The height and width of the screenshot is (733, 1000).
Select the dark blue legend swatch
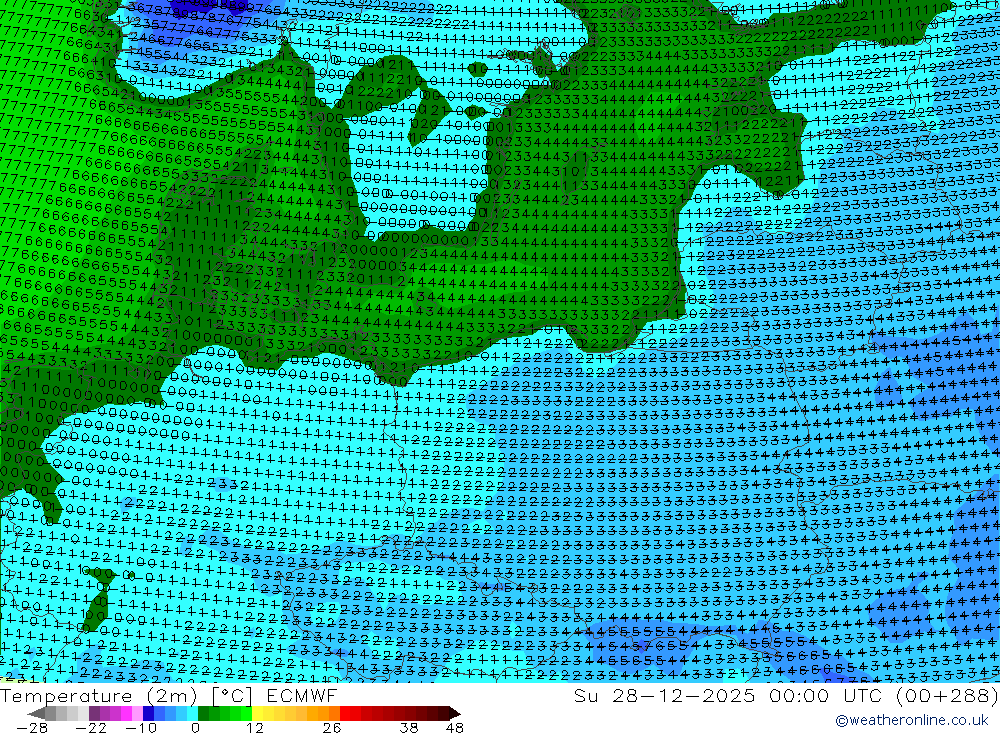(x=148, y=713)
